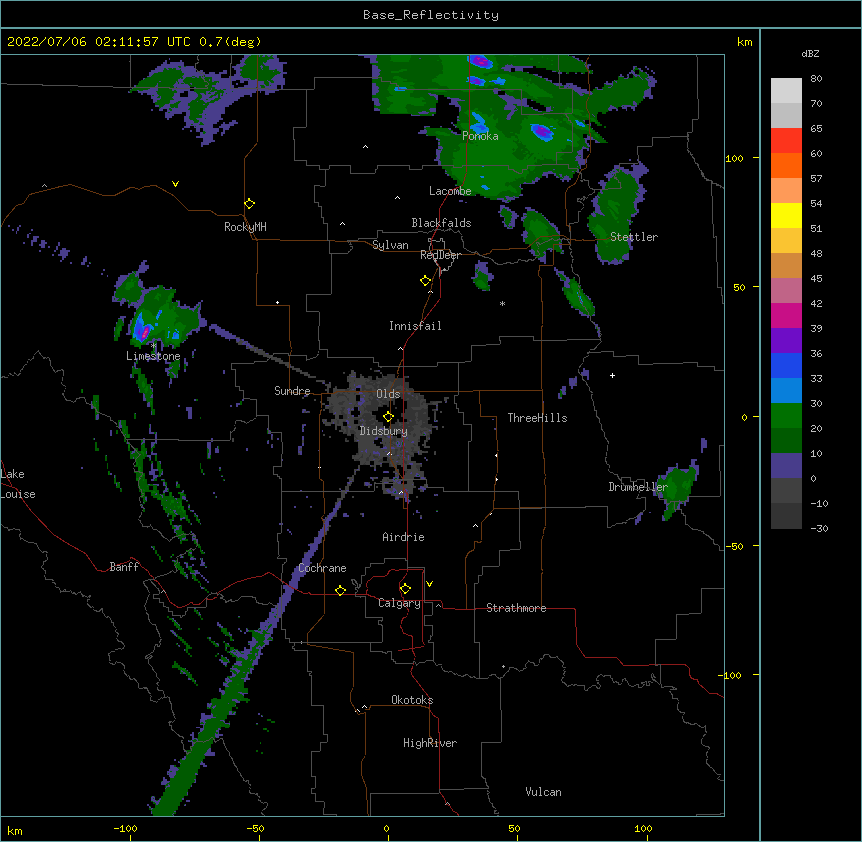Click the Calgary city label
The width and height of the screenshot is (862, 842).
pyautogui.click(x=400, y=603)
